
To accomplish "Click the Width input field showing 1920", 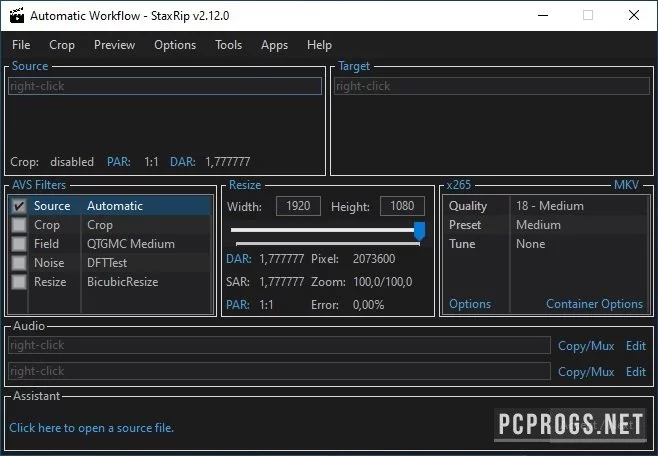I will point(298,206).
